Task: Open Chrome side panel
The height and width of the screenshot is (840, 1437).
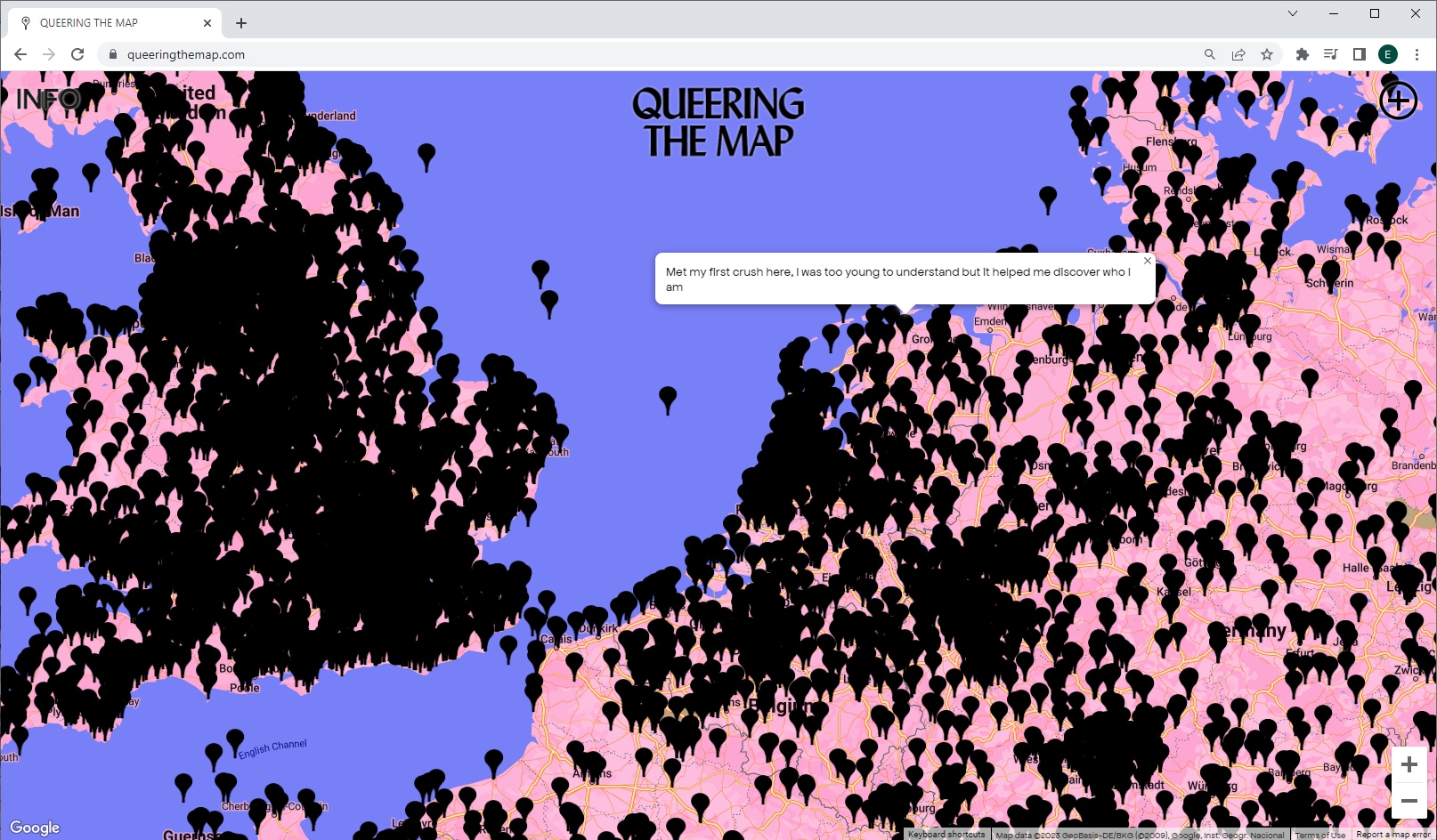Action: tap(1359, 54)
